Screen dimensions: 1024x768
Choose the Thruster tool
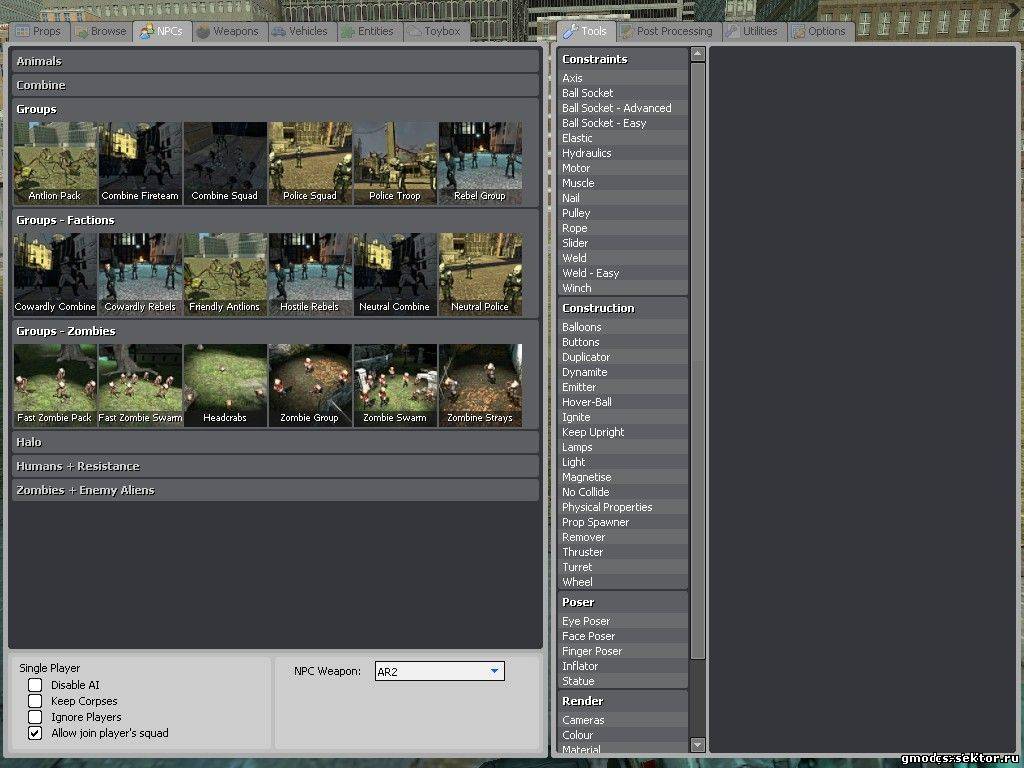pos(622,552)
